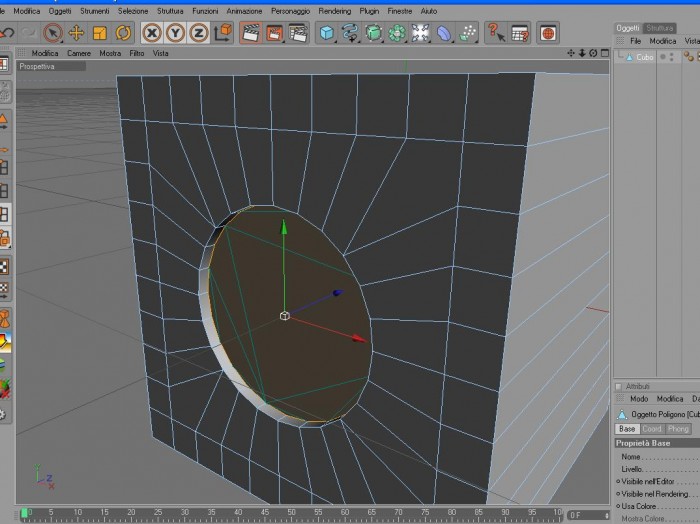Render the active view clapperboard
Viewport: 700px width, 524px height.
click(250, 33)
